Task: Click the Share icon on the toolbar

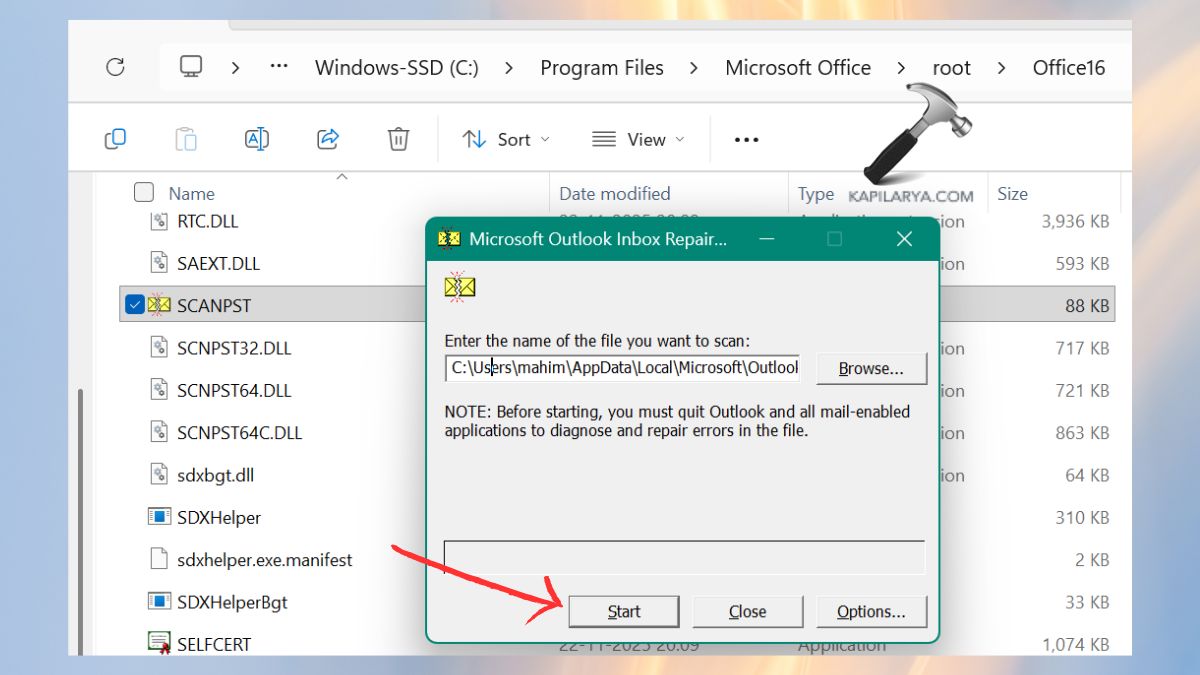Action: (x=328, y=139)
